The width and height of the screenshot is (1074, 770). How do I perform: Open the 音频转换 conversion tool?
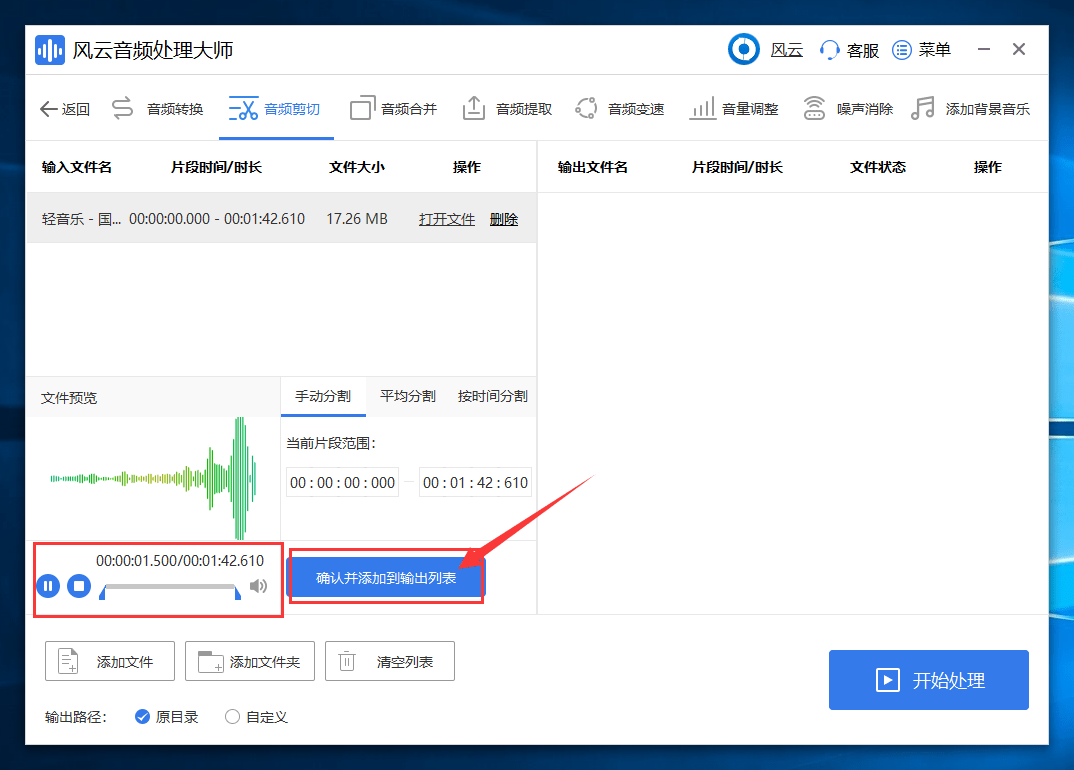(158, 109)
